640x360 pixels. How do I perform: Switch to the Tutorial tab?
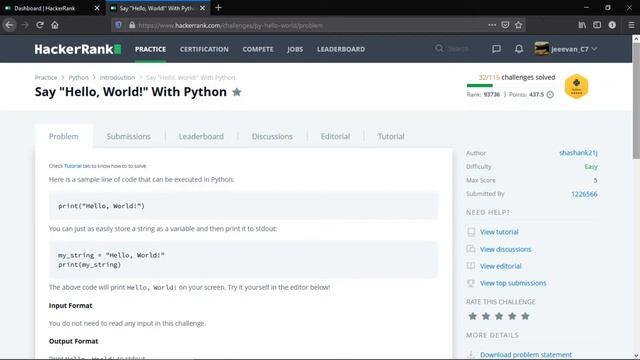pos(391,136)
